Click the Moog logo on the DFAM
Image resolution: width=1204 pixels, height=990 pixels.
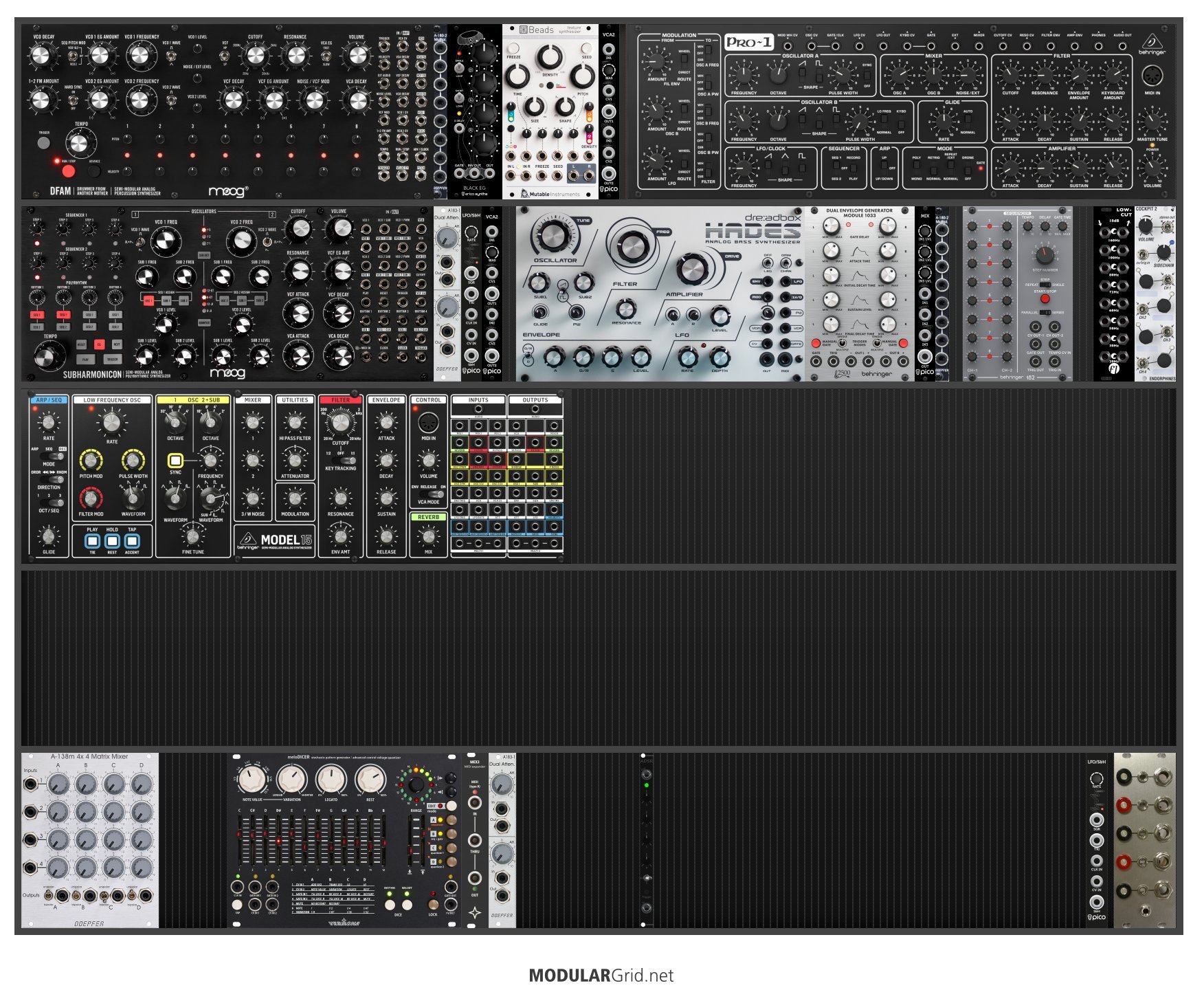(228, 190)
